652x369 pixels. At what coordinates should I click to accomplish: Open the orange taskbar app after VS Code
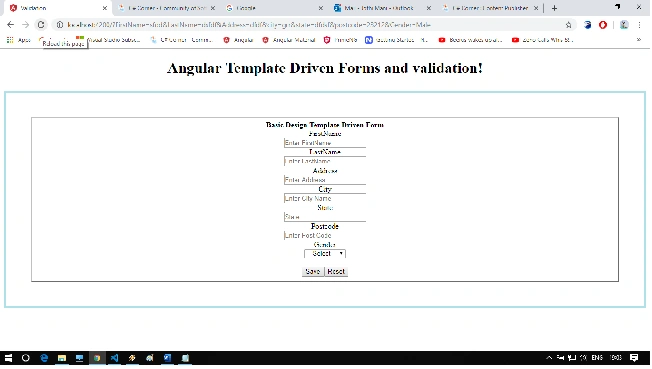click(132, 358)
